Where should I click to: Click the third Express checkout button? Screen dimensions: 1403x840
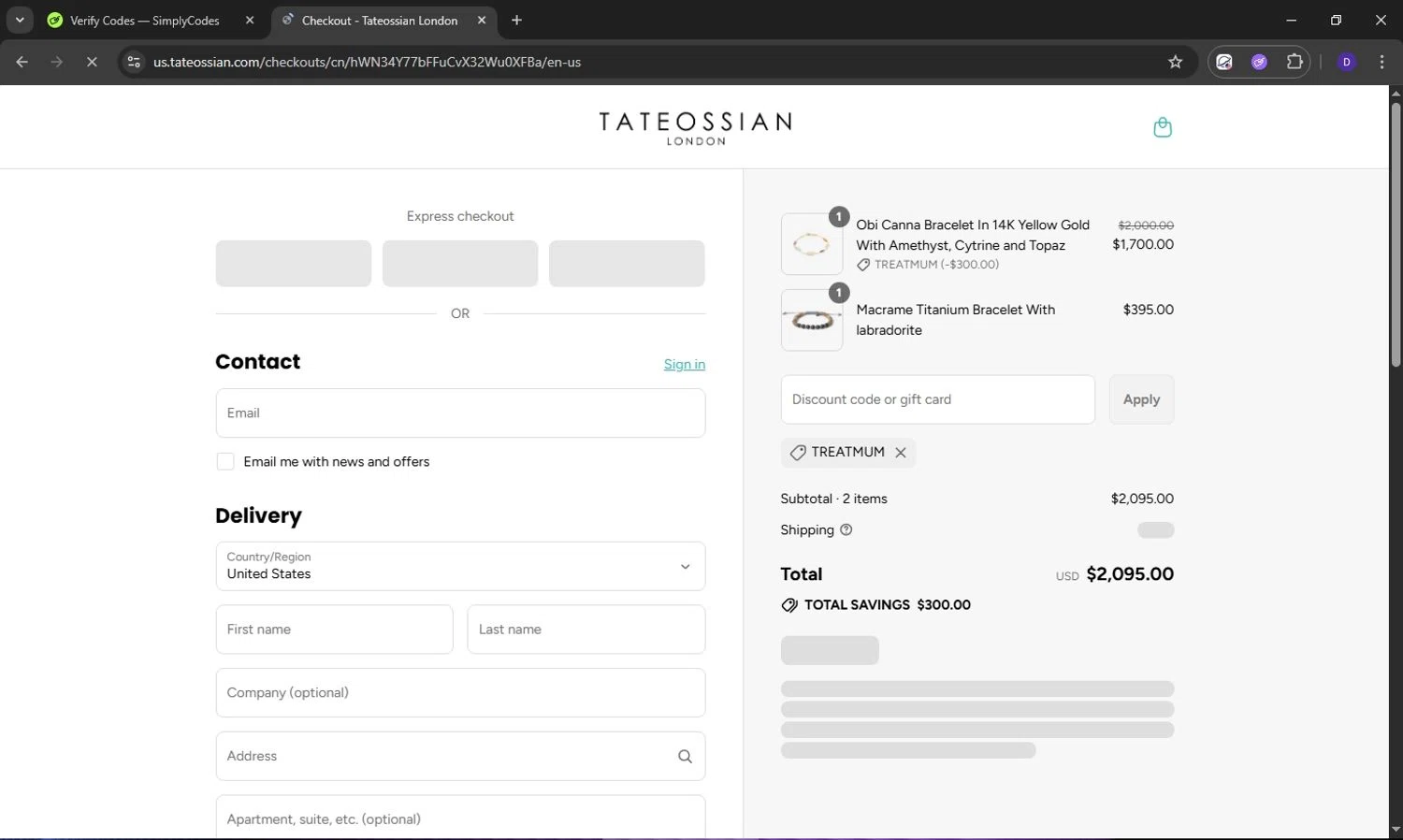[x=627, y=264]
